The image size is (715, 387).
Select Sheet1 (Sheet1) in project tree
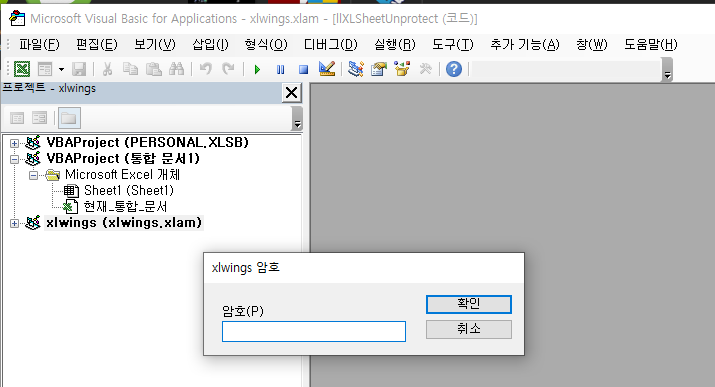tap(129, 191)
